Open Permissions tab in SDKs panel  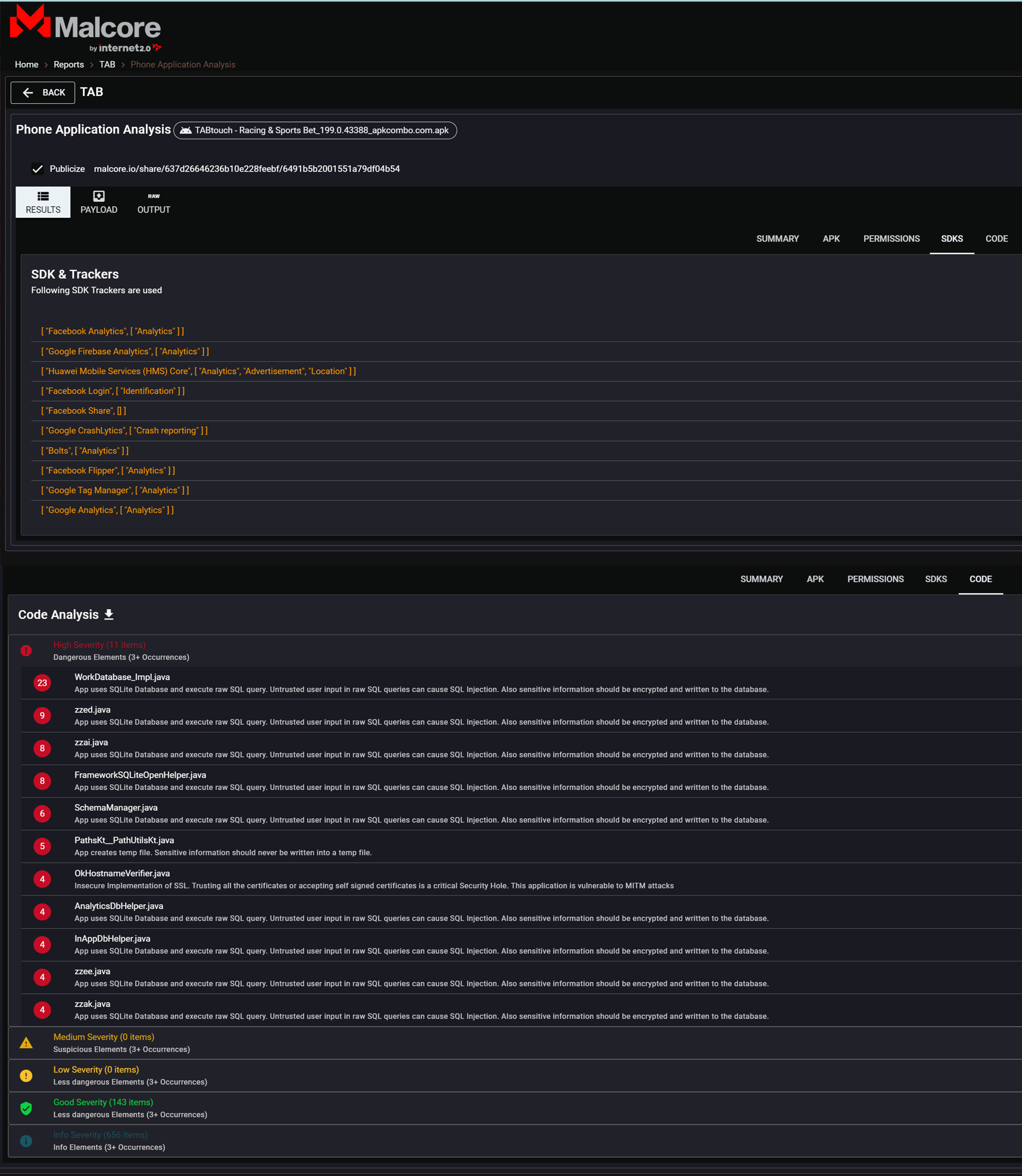tap(891, 238)
